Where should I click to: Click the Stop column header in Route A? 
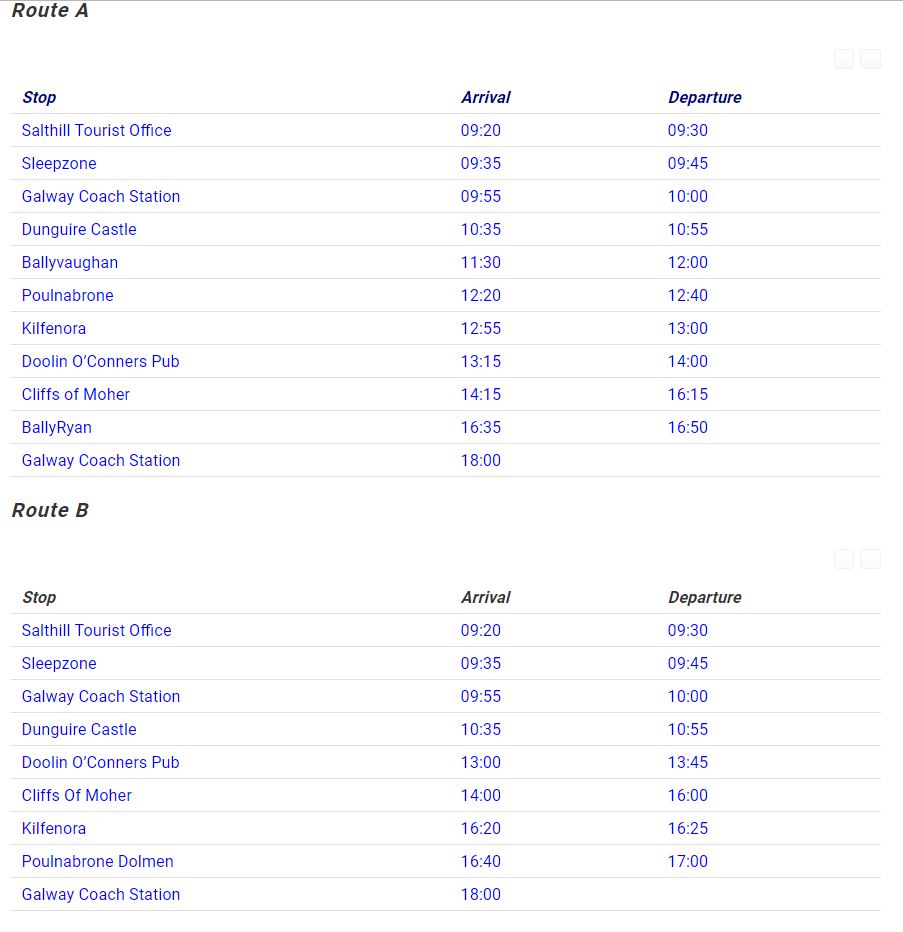click(x=39, y=97)
